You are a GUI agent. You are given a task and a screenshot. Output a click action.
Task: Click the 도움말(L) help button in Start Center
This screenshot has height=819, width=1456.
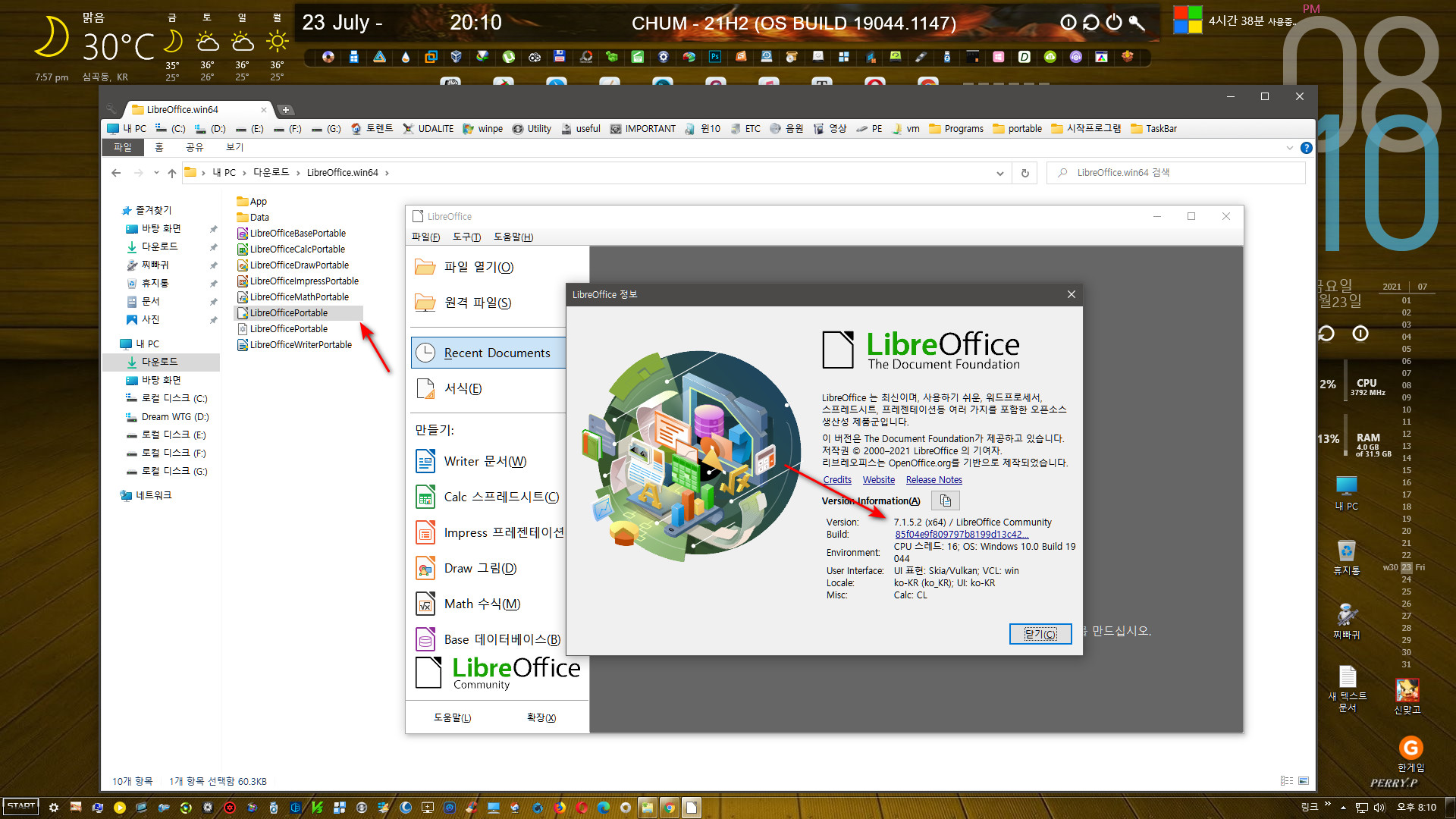coord(452,717)
